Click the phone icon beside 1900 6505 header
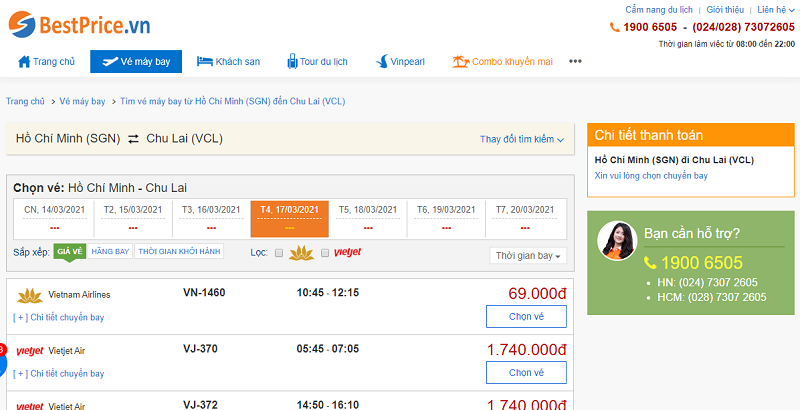This screenshot has height=410, width=800. click(615, 28)
